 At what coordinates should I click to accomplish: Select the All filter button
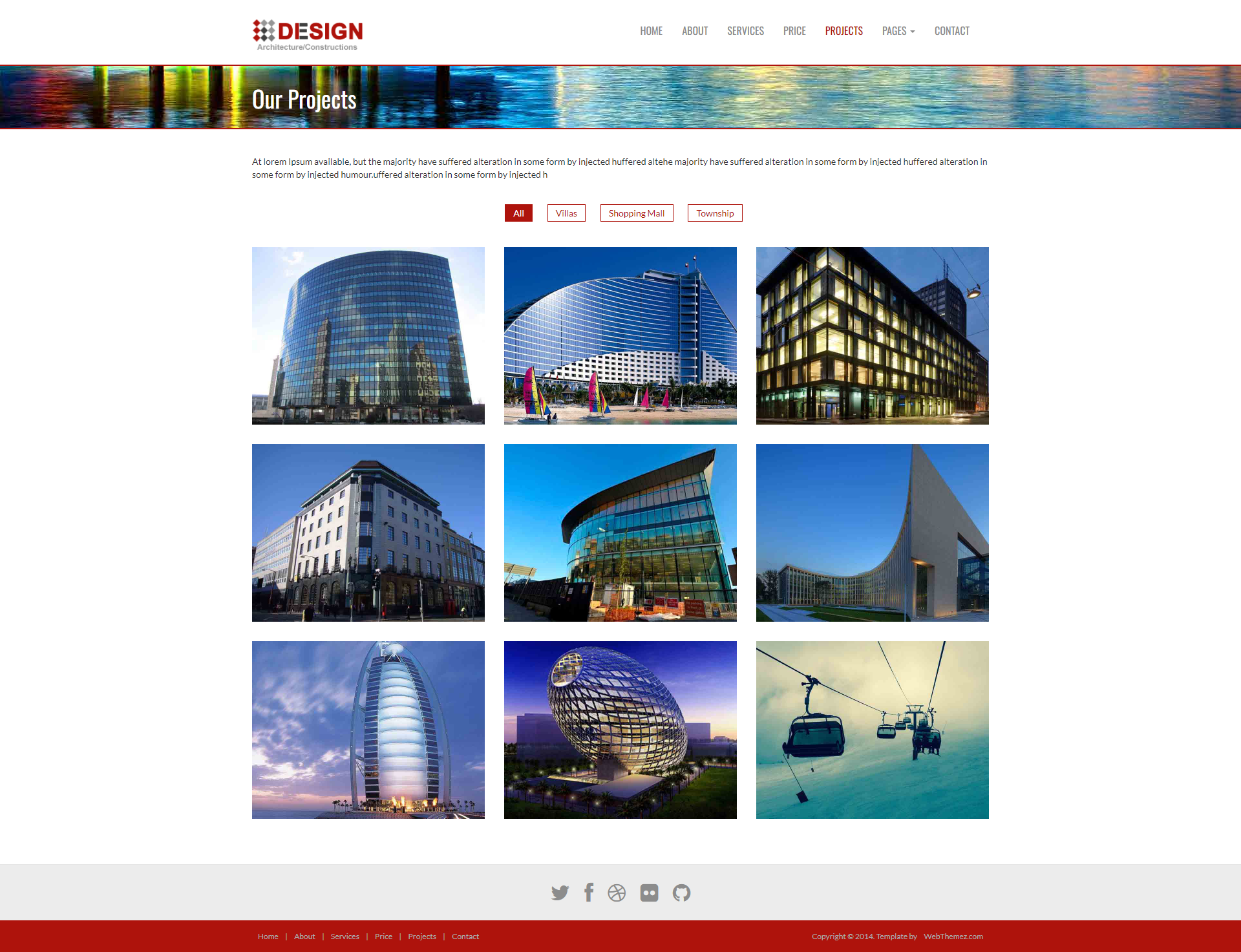tap(519, 213)
